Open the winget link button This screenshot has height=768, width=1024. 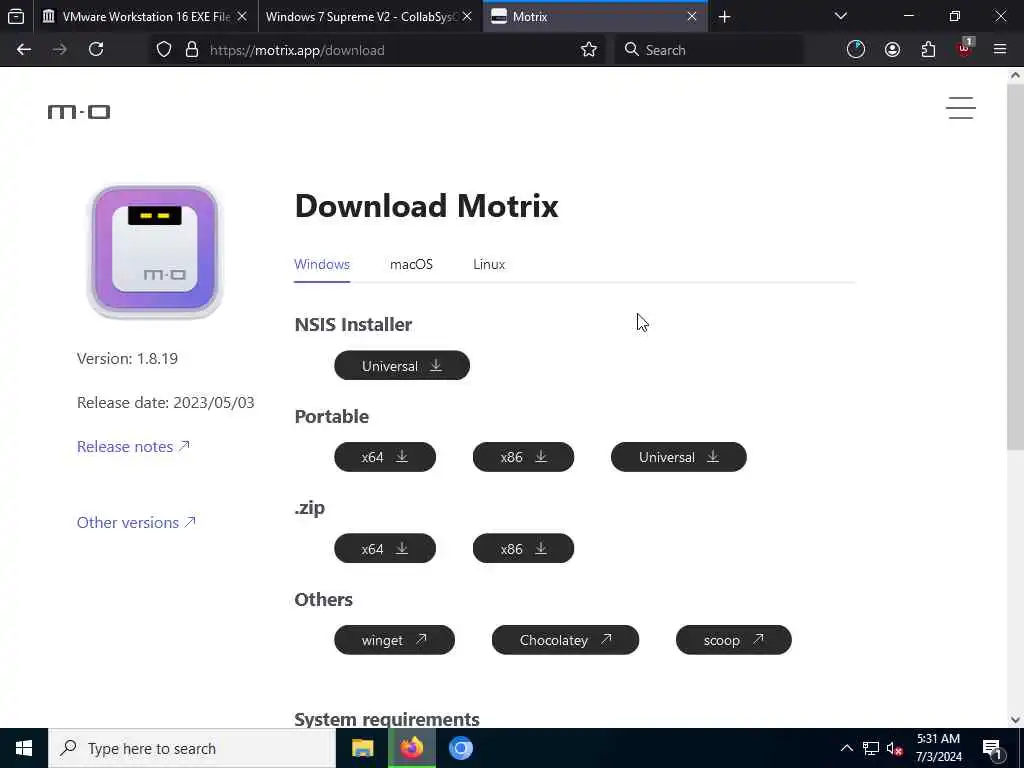click(x=394, y=640)
